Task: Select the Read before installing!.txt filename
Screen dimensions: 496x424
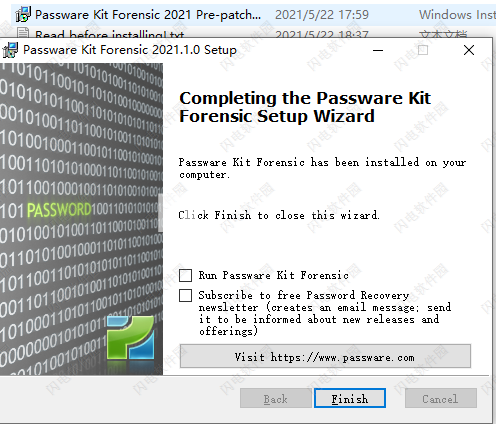Action: click(x=110, y=33)
